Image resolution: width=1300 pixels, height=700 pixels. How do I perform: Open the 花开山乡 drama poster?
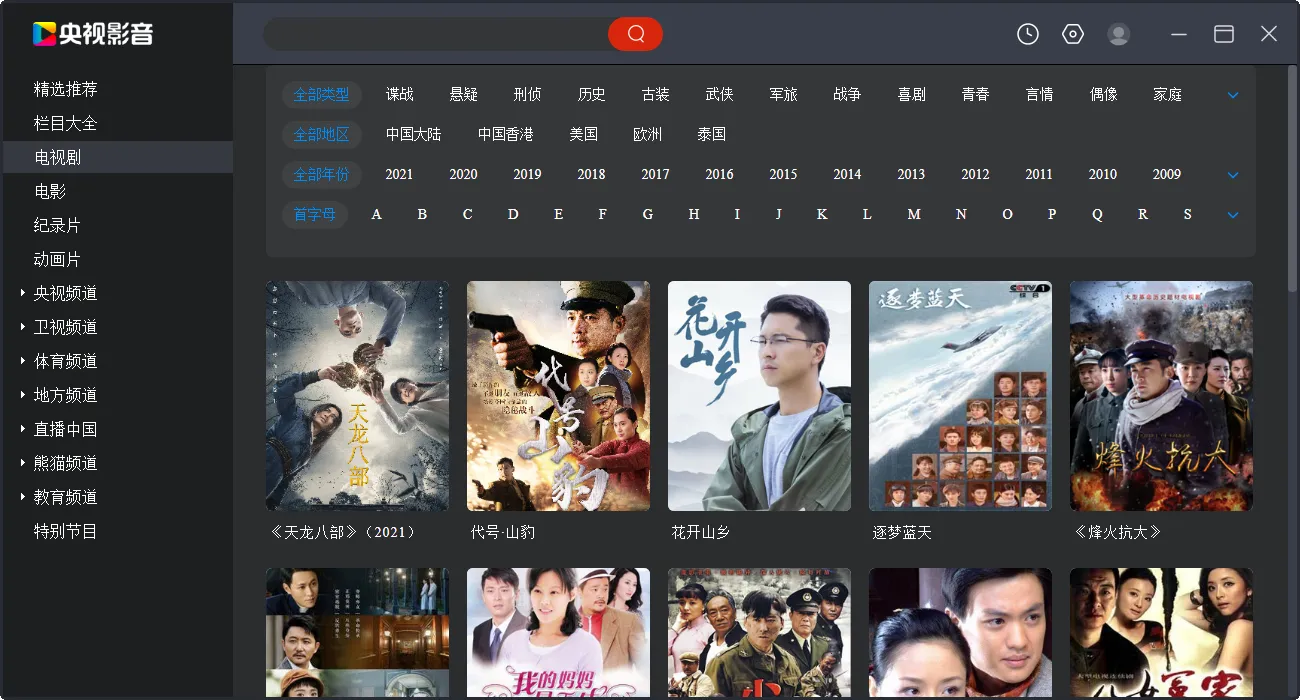759,395
